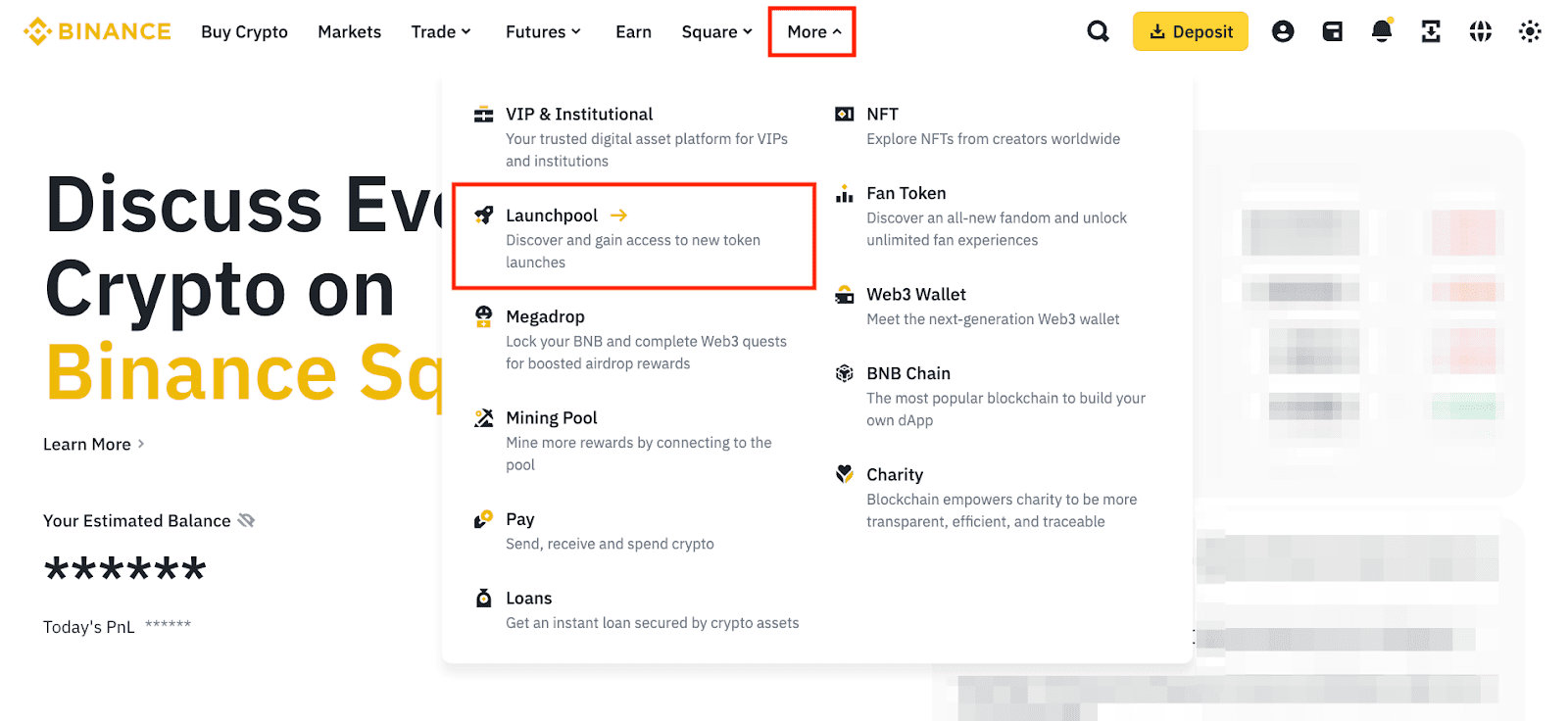Open the wallet icon in header
The image size is (1568, 721).
pyautogui.click(x=1332, y=31)
